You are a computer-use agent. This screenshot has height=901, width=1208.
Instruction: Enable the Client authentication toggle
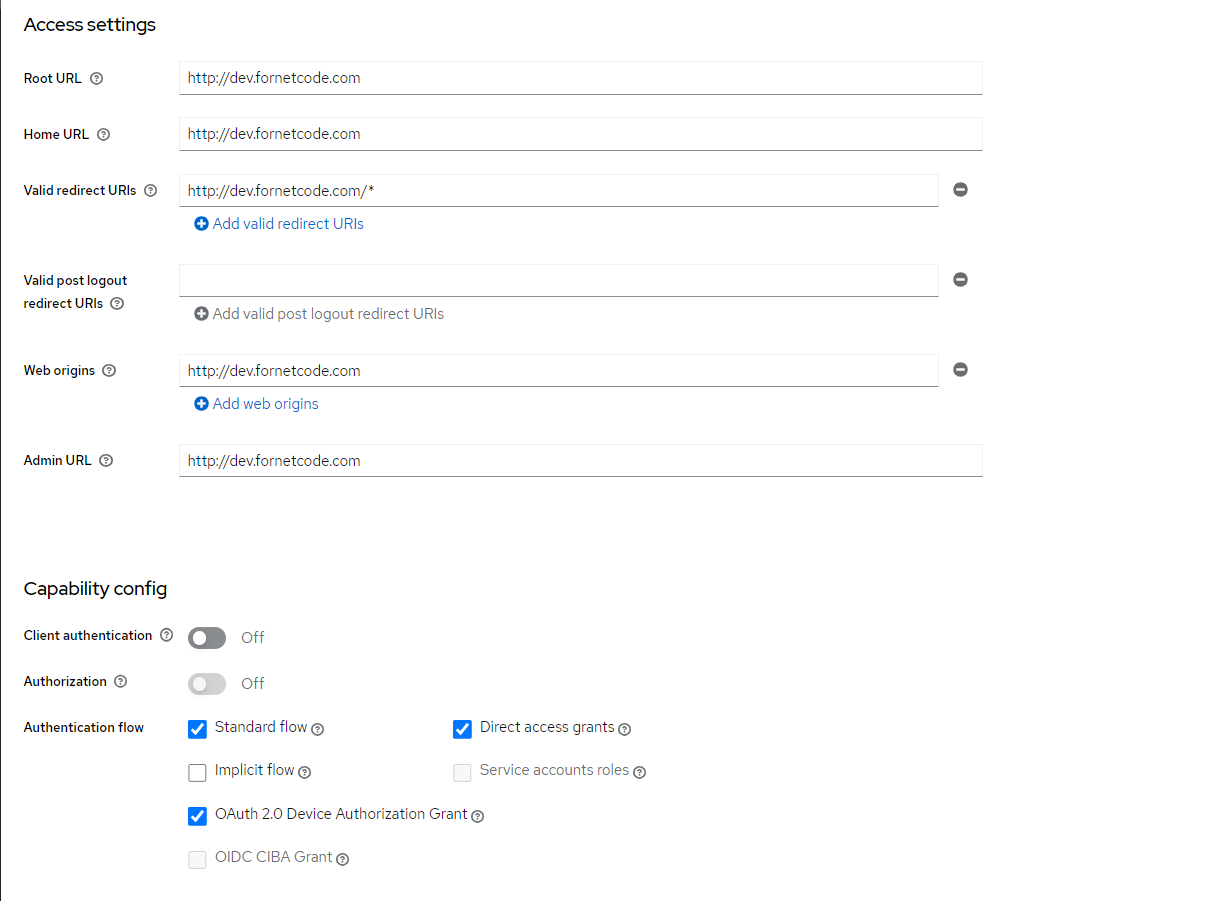click(x=207, y=637)
